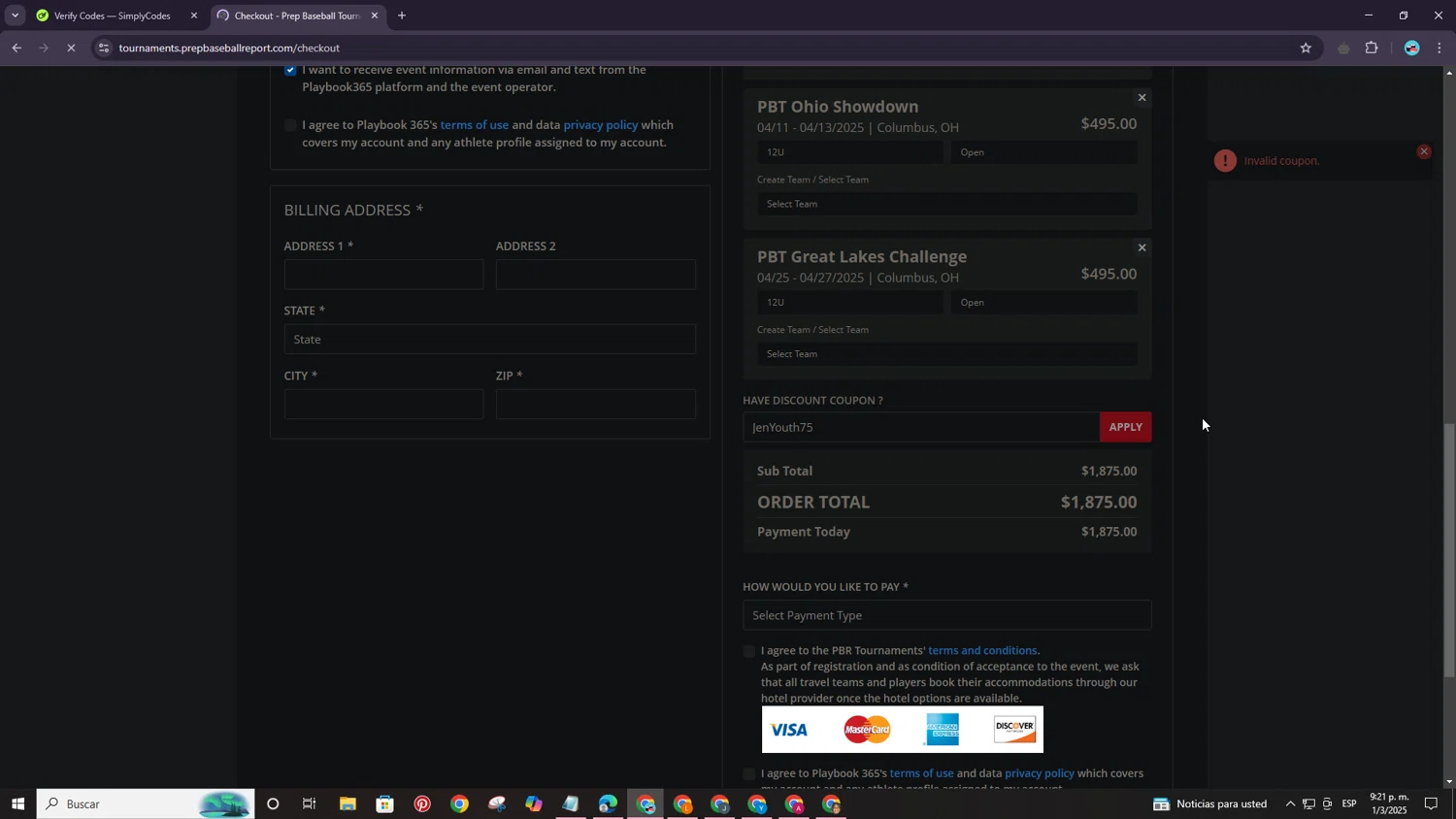Image resolution: width=1456 pixels, height=819 pixels.
Task: Click the MasterCard logo
Action: click(867, 730)
